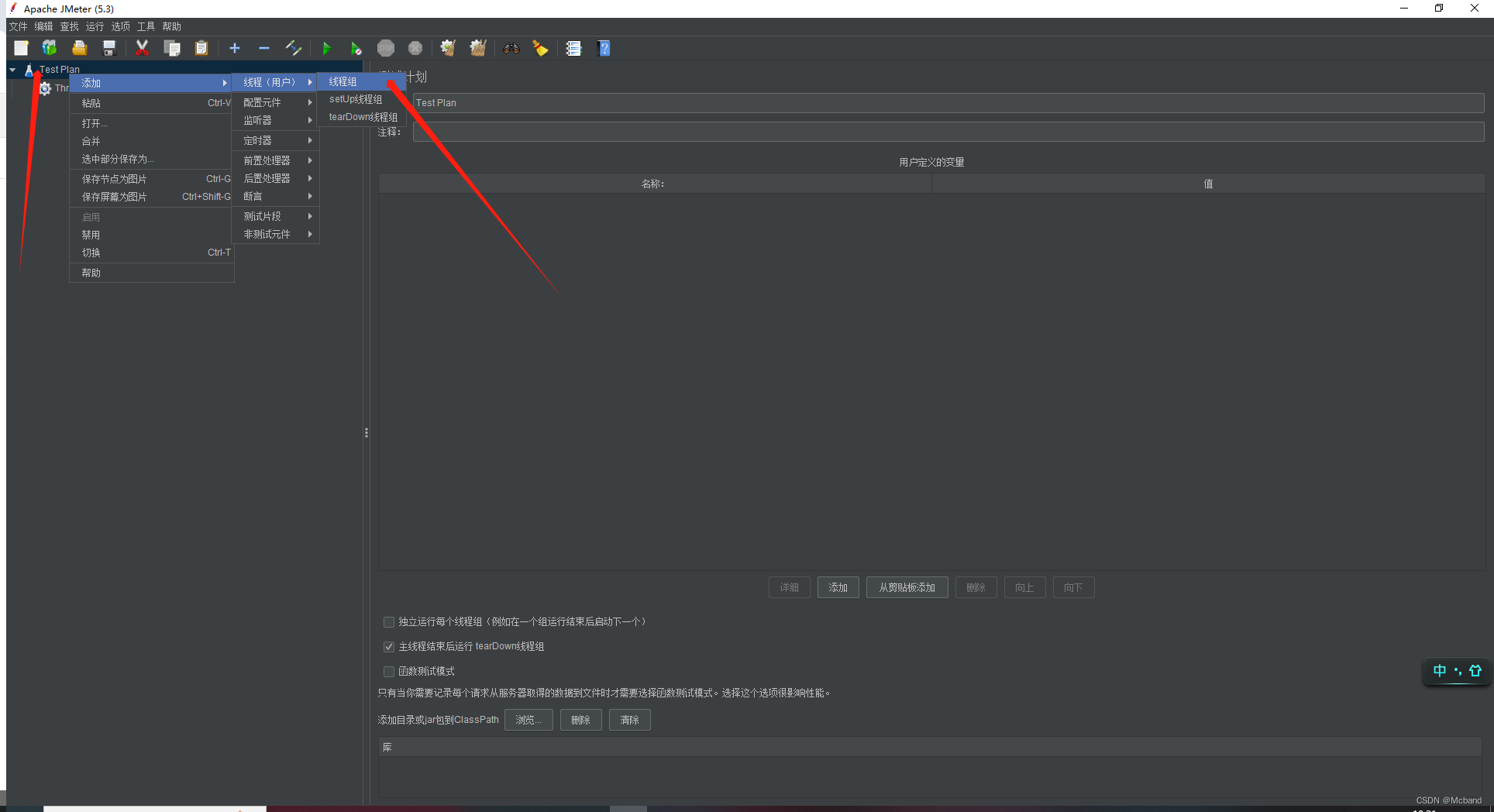Enable 函数测试模式 checkbox

point(389,672)
